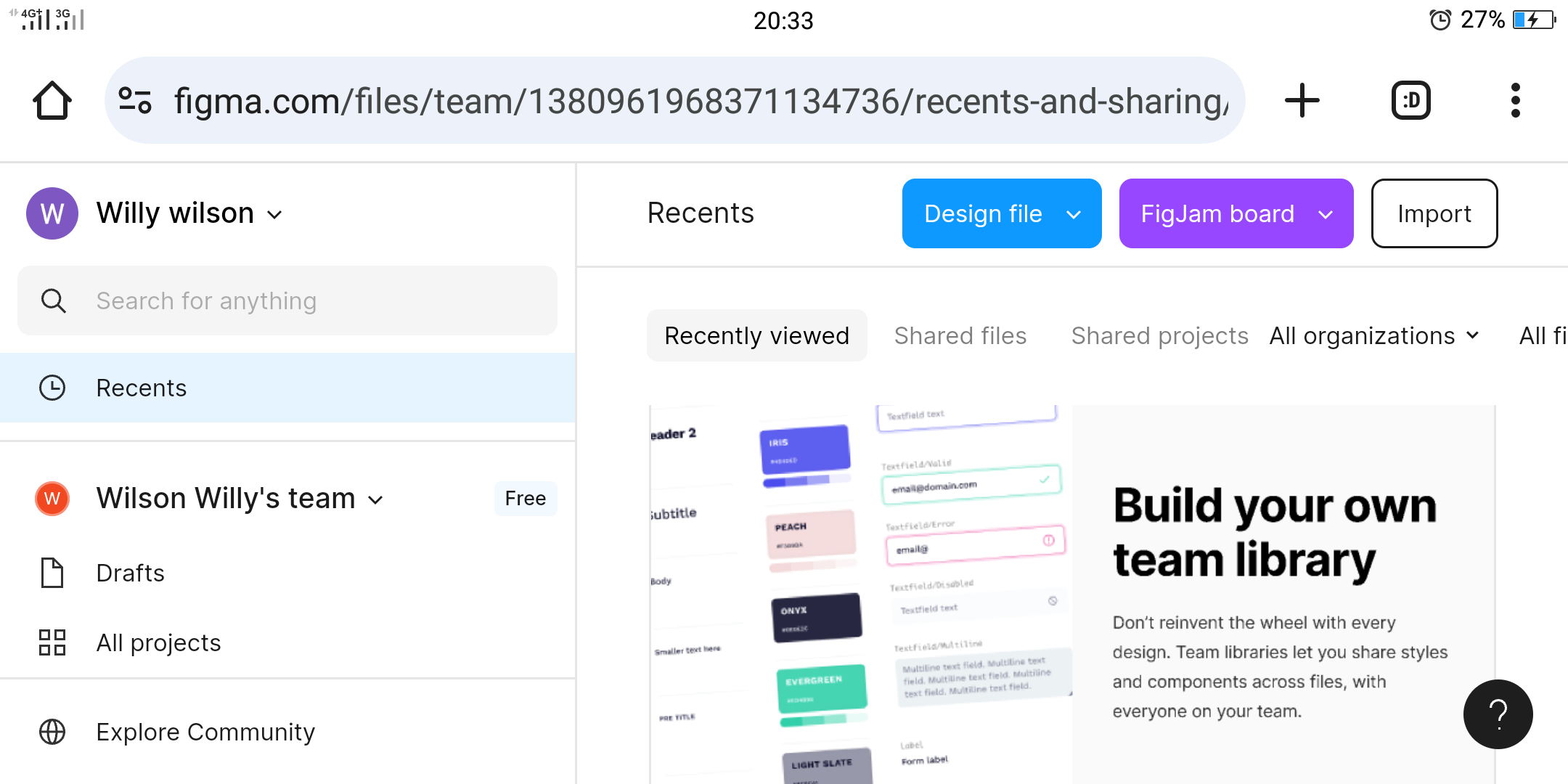1568x784 pixels.
Task: Tap the browser home icon
Action: point(52,100)
